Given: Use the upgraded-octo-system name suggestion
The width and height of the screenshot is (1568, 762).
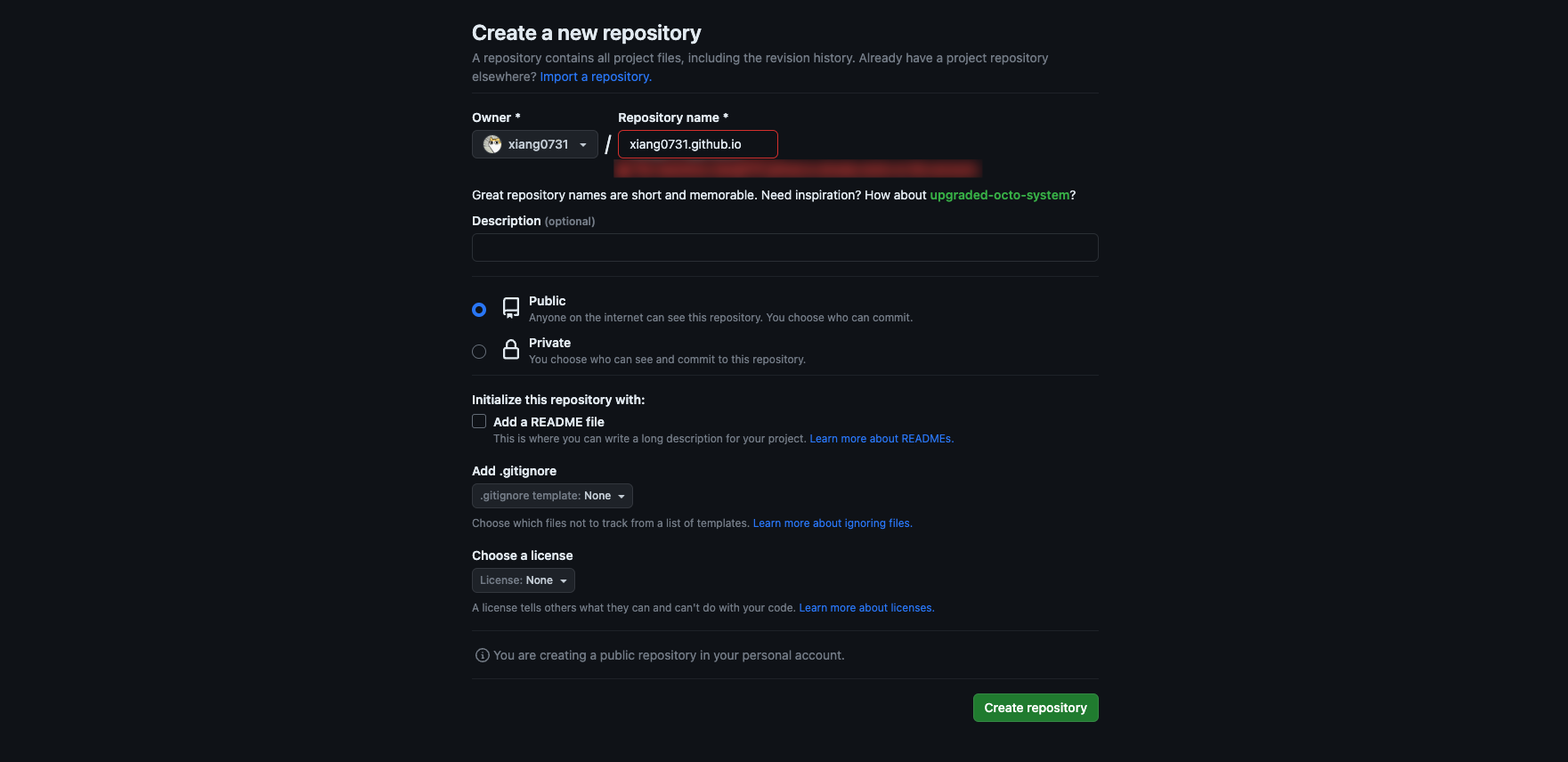Looking at the screenshot, I should coord(999,195).
